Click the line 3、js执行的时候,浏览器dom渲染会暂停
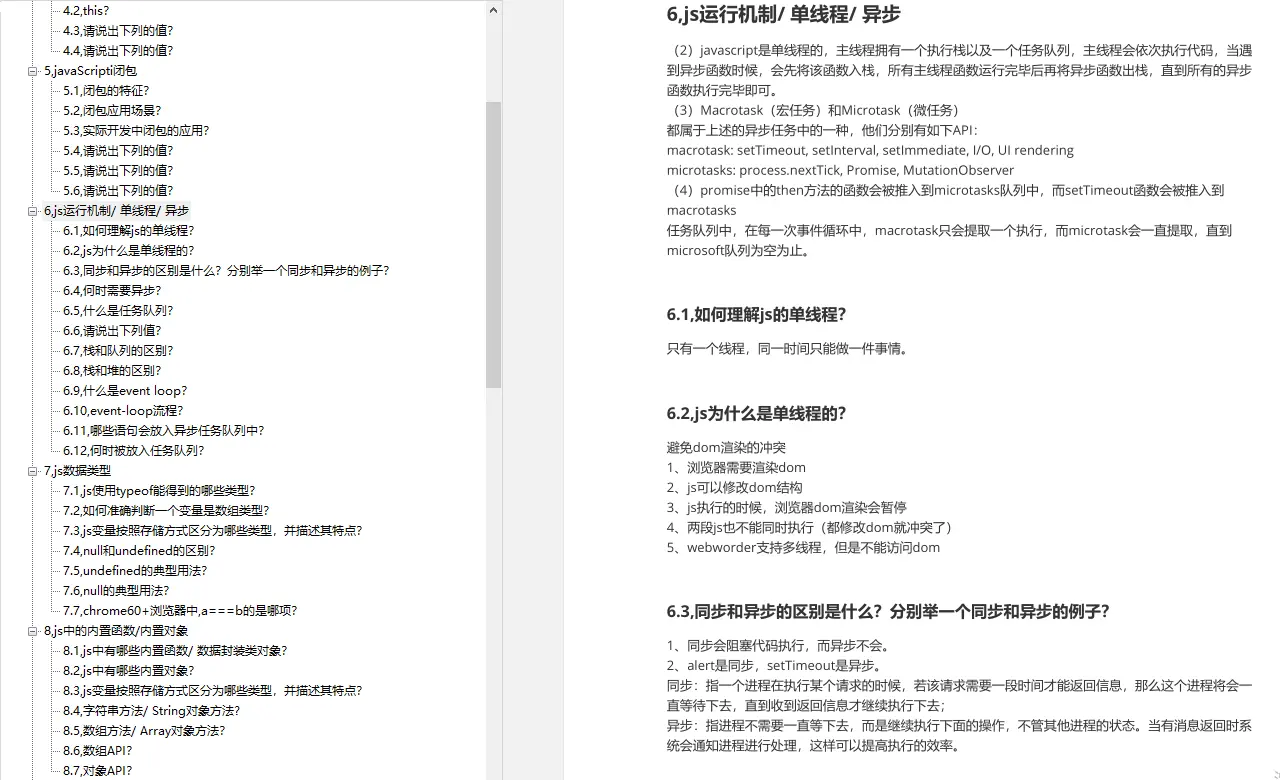The width and height of the screenshot is (1280, 780). 787,507
